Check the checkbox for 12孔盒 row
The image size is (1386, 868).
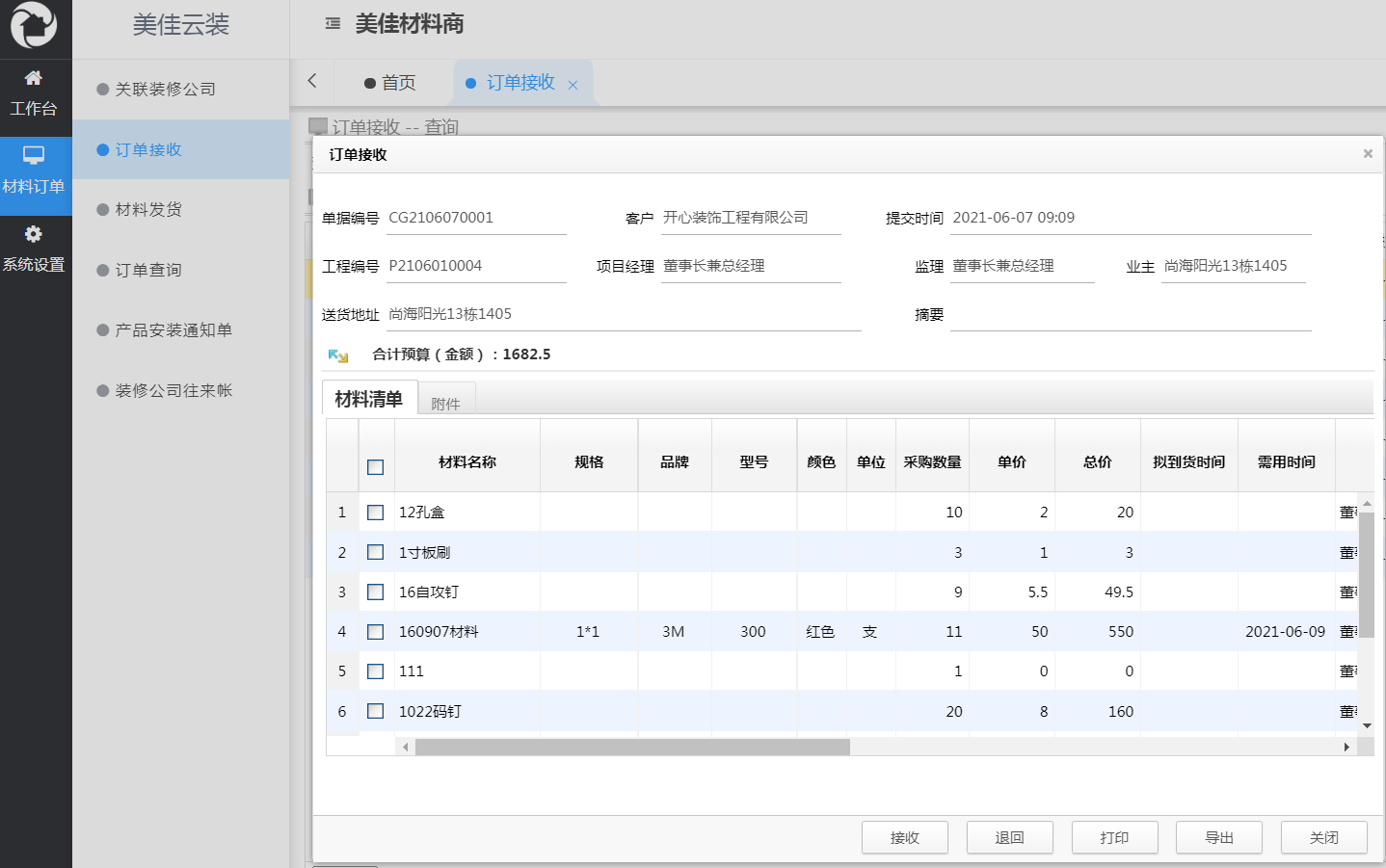(x=375, y=512)
